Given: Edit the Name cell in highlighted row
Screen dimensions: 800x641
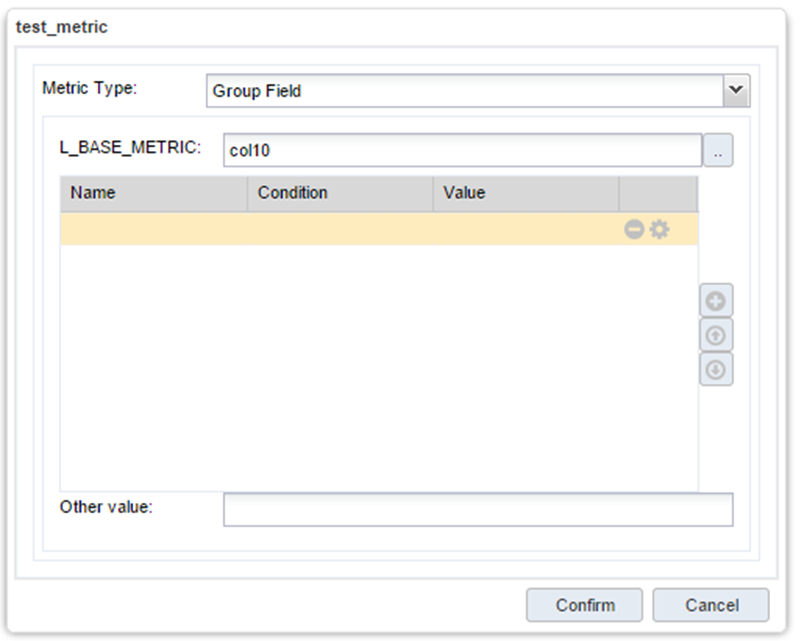Looking at the screenshot, I should click(153, 230).
